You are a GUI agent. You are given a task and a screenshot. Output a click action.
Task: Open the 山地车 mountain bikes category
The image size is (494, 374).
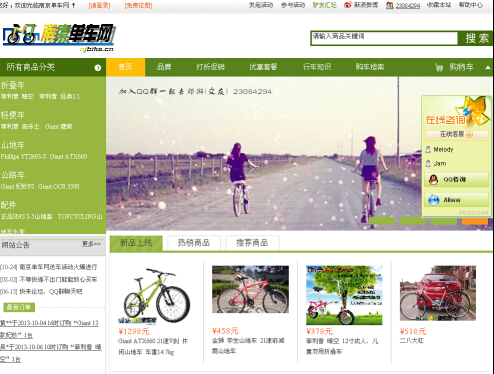(13, 145)
